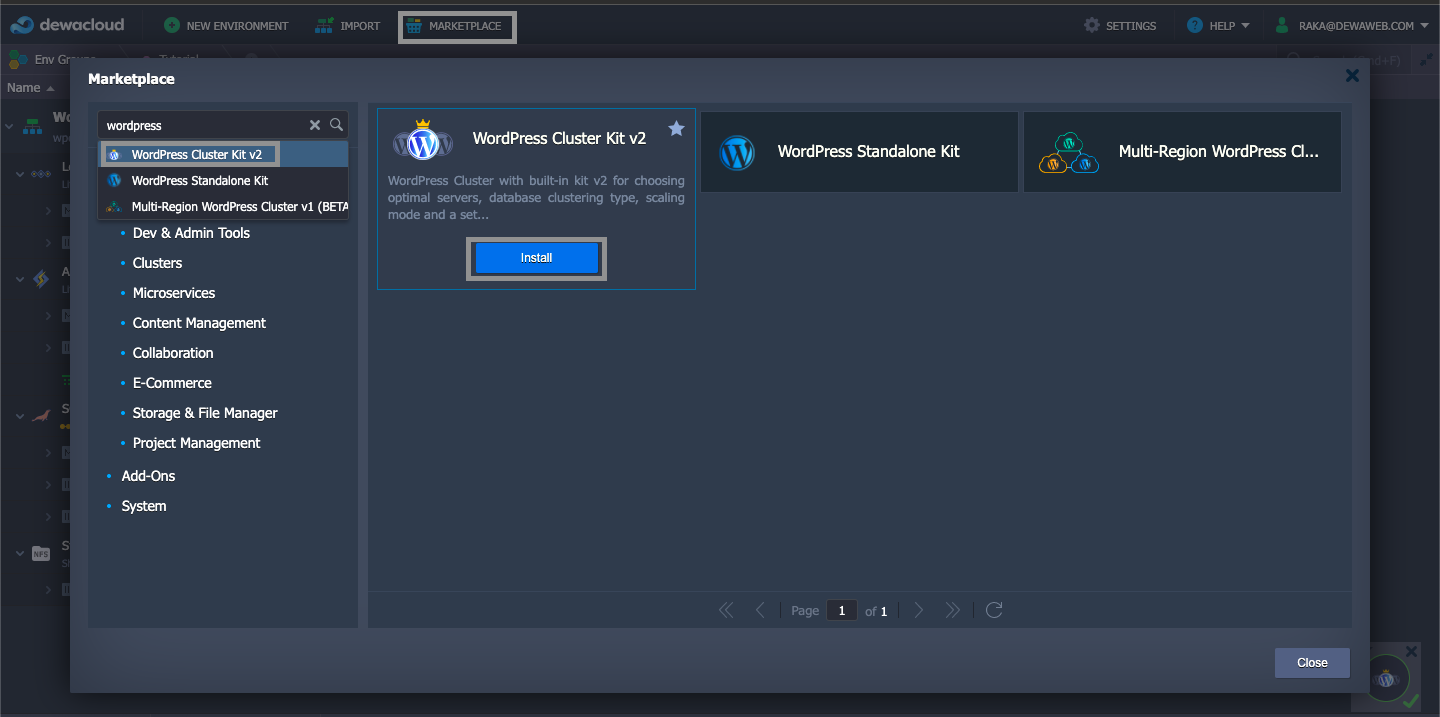Click the crowned WordPress Cluster Kit v2 logo
Image resolution: width=1440 pixels, height=717 pixels.
click(423, 141)
